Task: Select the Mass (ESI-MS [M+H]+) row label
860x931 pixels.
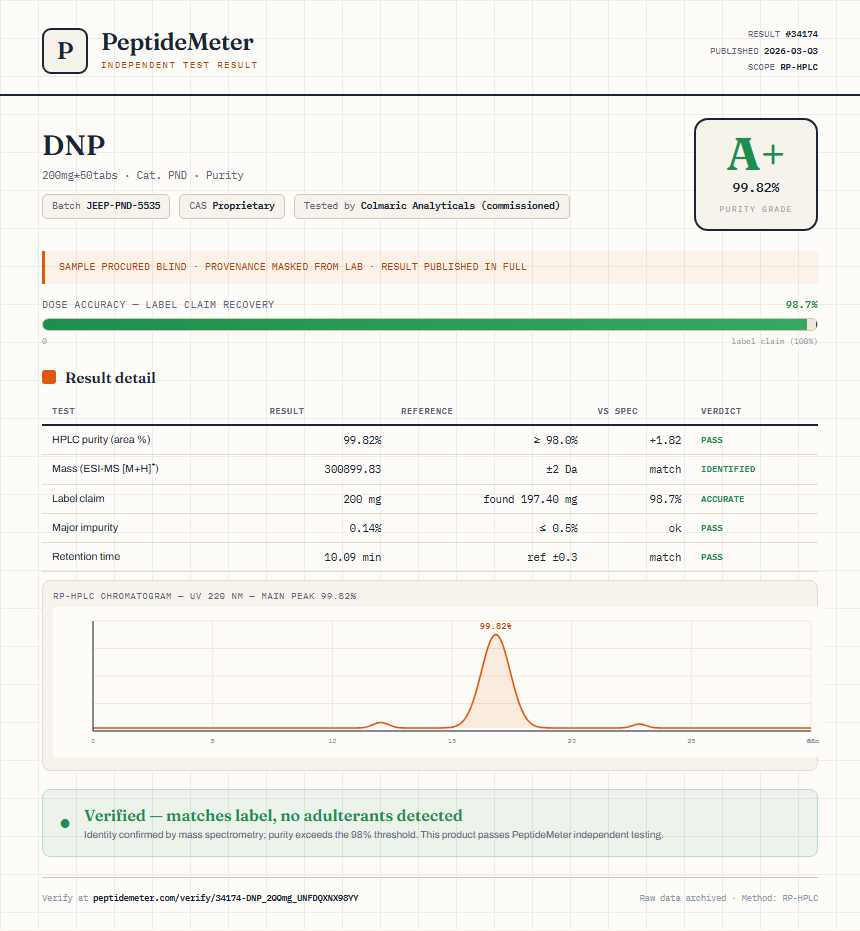Action: coord(105,468)
